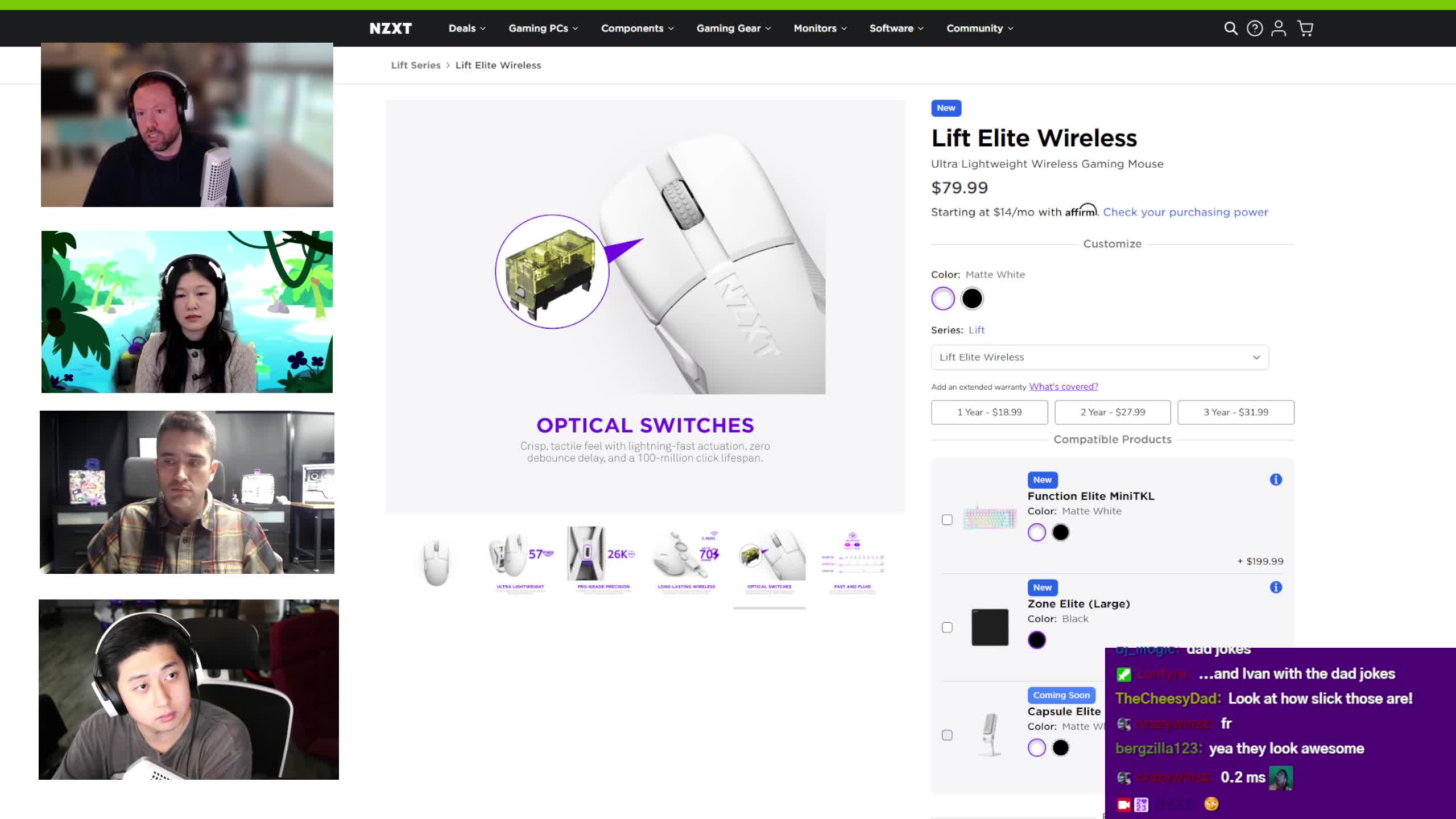The image size is (1456, 819).
Task: Click the Capsule Elite microphone image
Action: 990,735
